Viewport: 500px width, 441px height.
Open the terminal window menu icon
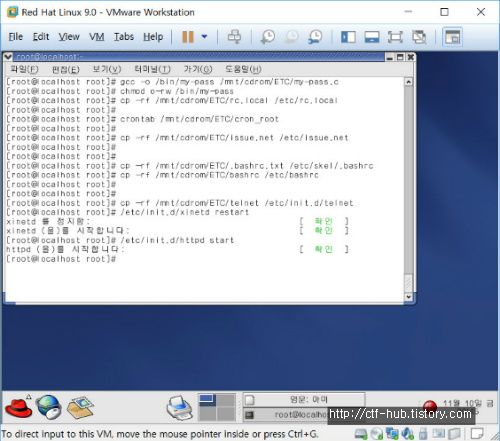(x=8, y=57)
